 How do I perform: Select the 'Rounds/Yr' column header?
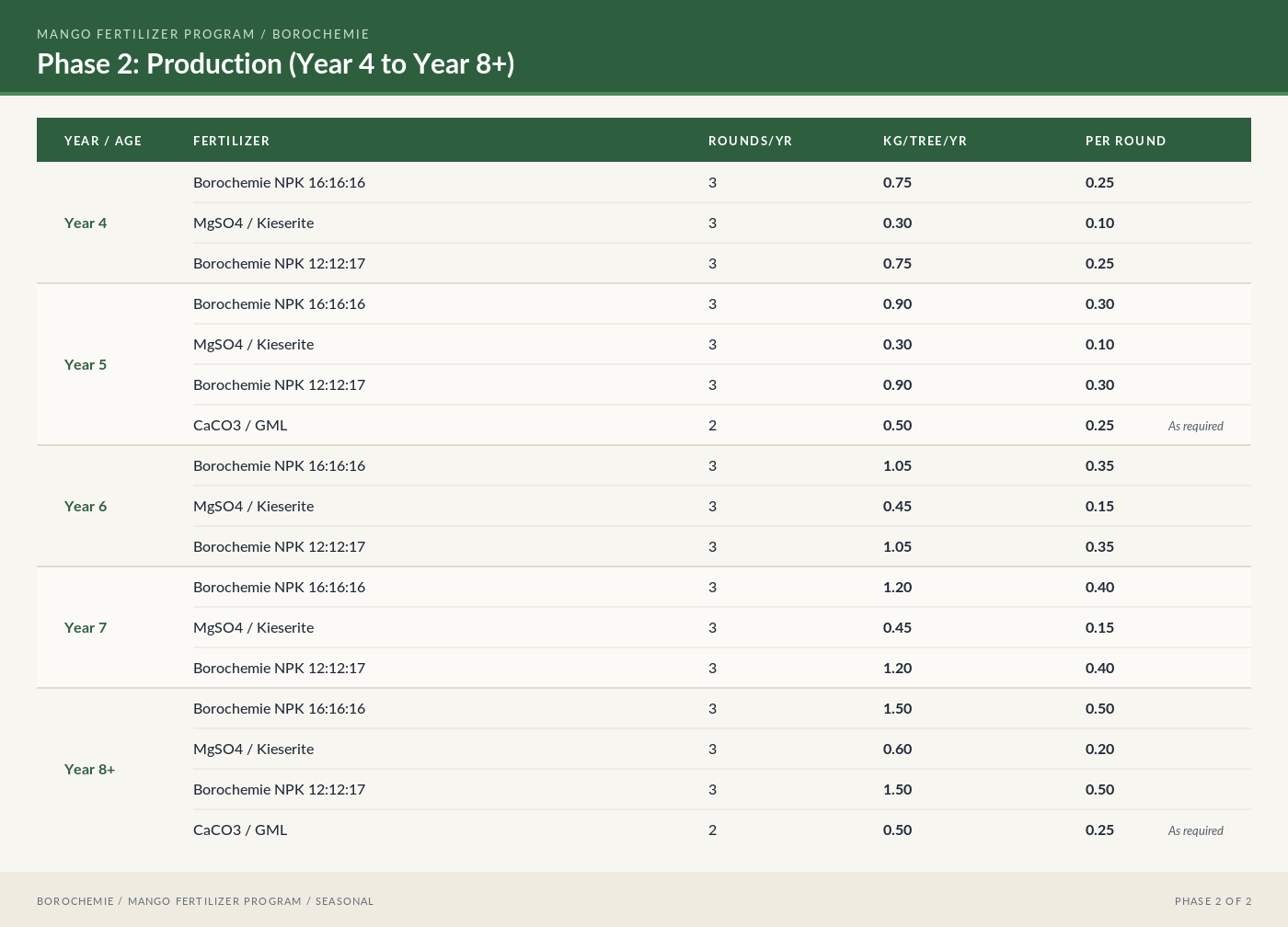tap(751, 141)
